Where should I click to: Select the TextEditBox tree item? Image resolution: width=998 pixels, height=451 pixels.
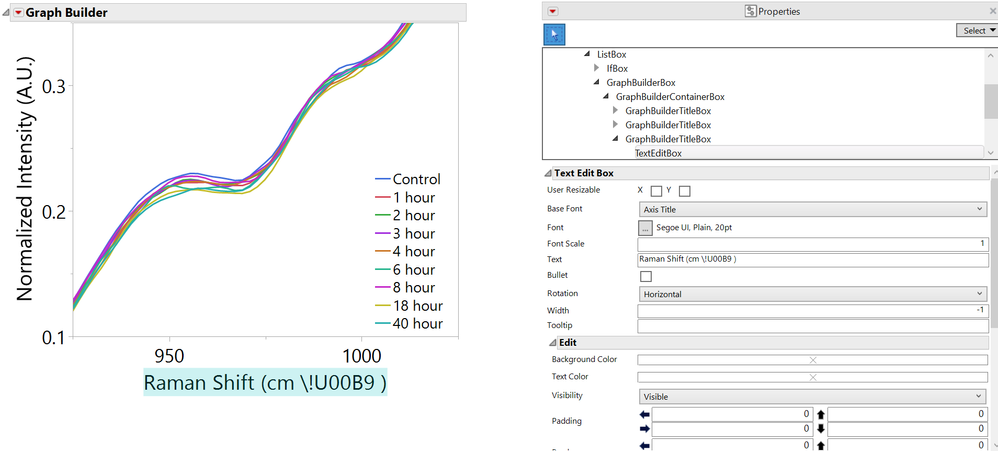coord(659,153)
